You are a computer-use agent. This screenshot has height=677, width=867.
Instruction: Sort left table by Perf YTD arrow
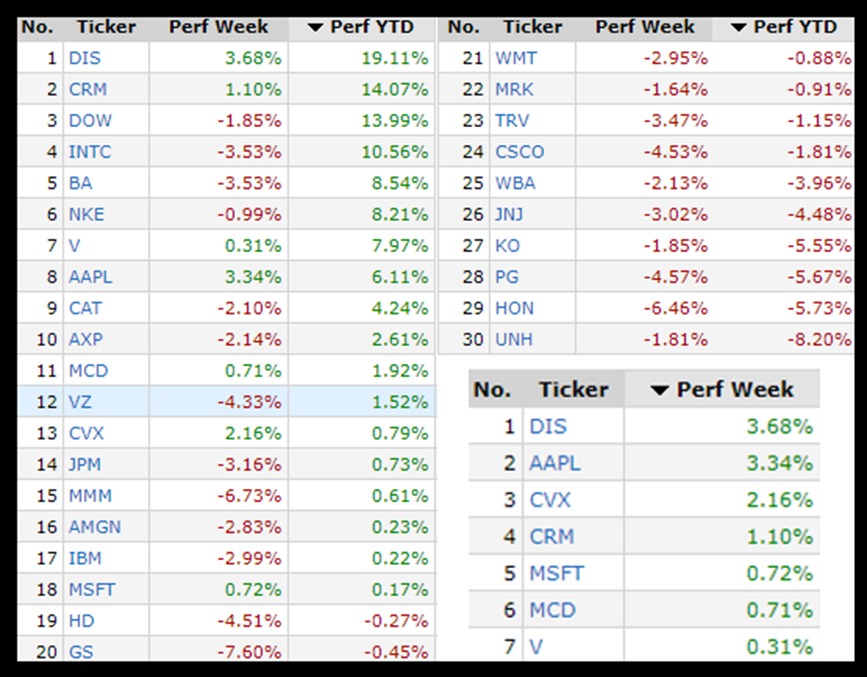314,27
